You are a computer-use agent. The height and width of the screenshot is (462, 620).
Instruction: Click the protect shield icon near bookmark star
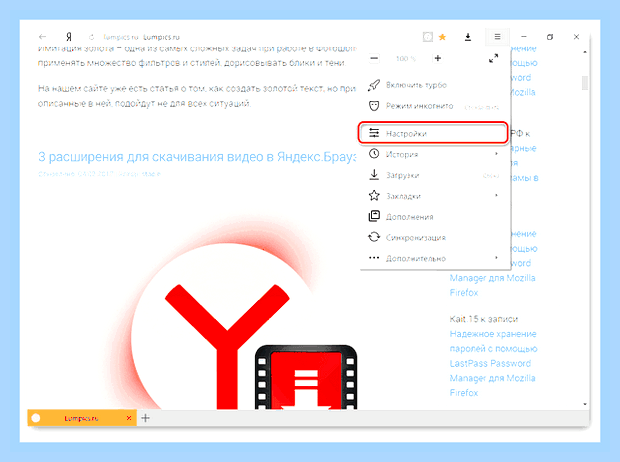(x=427, y=37)
